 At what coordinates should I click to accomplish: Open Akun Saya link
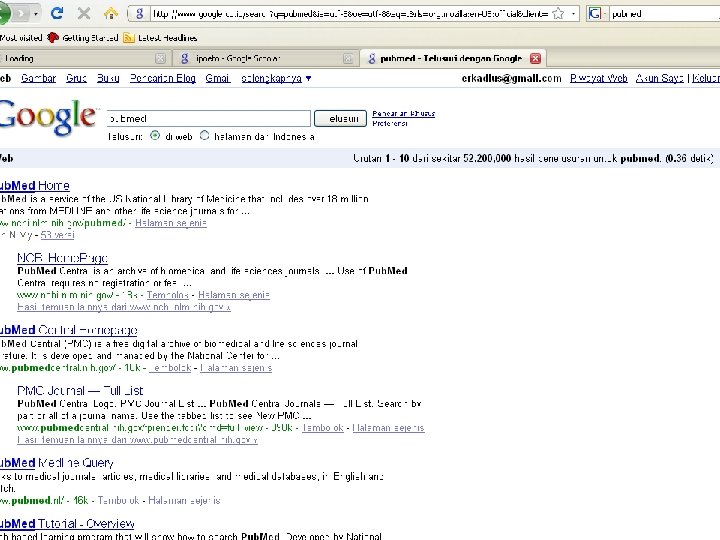point(659,79)
